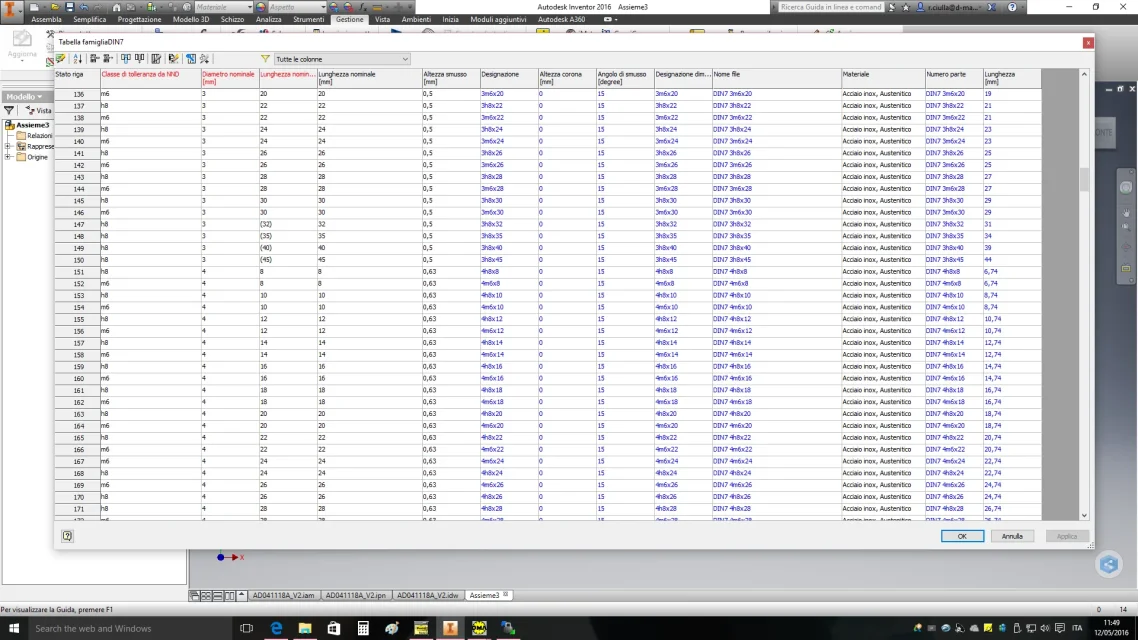Viewport: 1138px width, 640px height.
Task: Click the Task View icon in taskbar
Action: [x=247, y=628]
